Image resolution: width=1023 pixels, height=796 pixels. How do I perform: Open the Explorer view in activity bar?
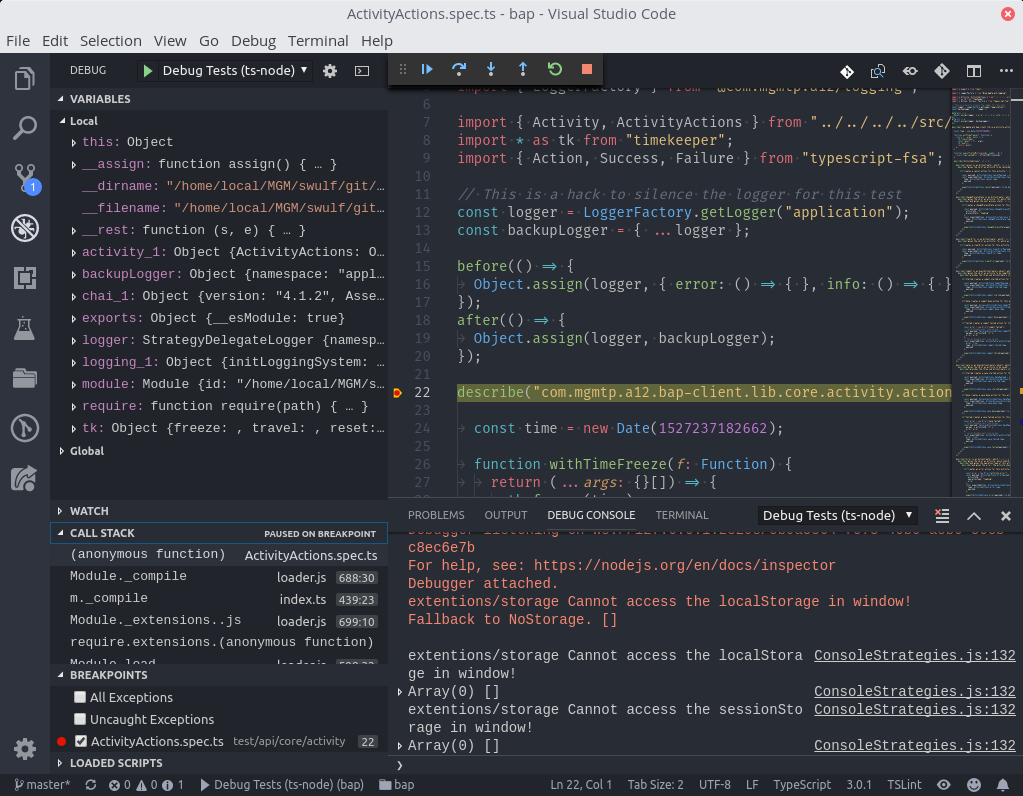click(x=25, y=78)
